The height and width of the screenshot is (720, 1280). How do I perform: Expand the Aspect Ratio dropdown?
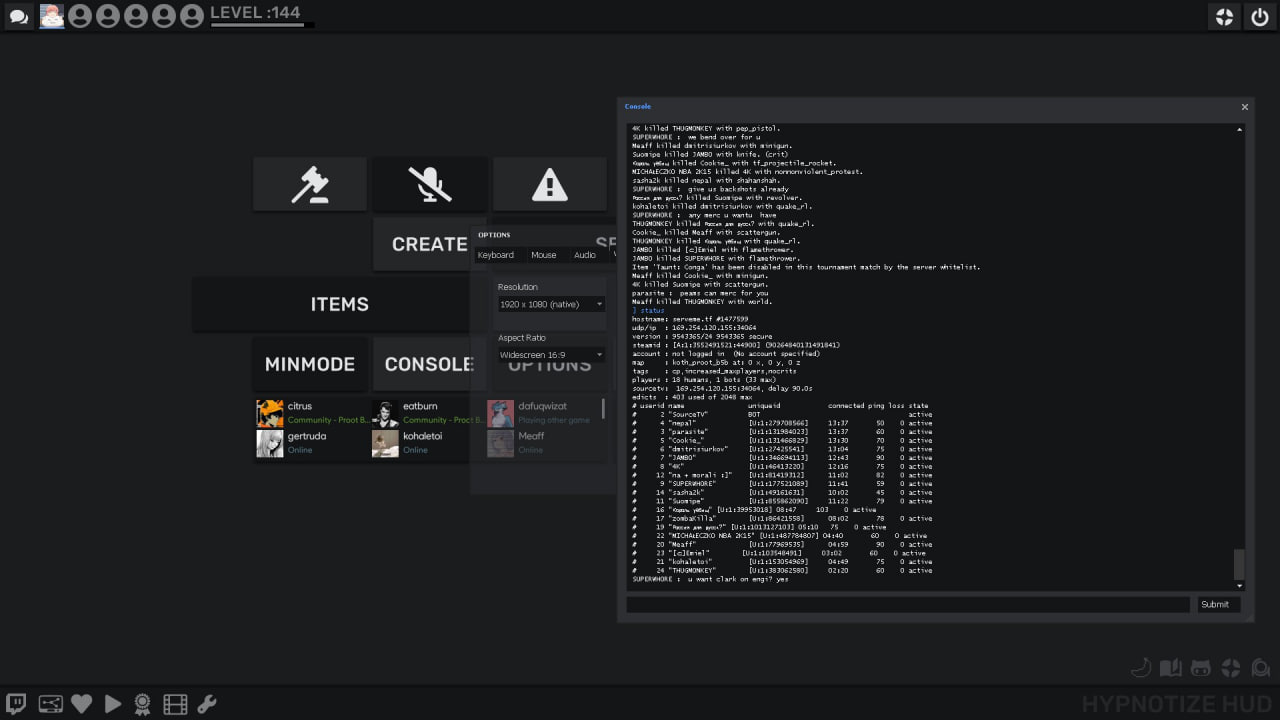tap(551, 355)
